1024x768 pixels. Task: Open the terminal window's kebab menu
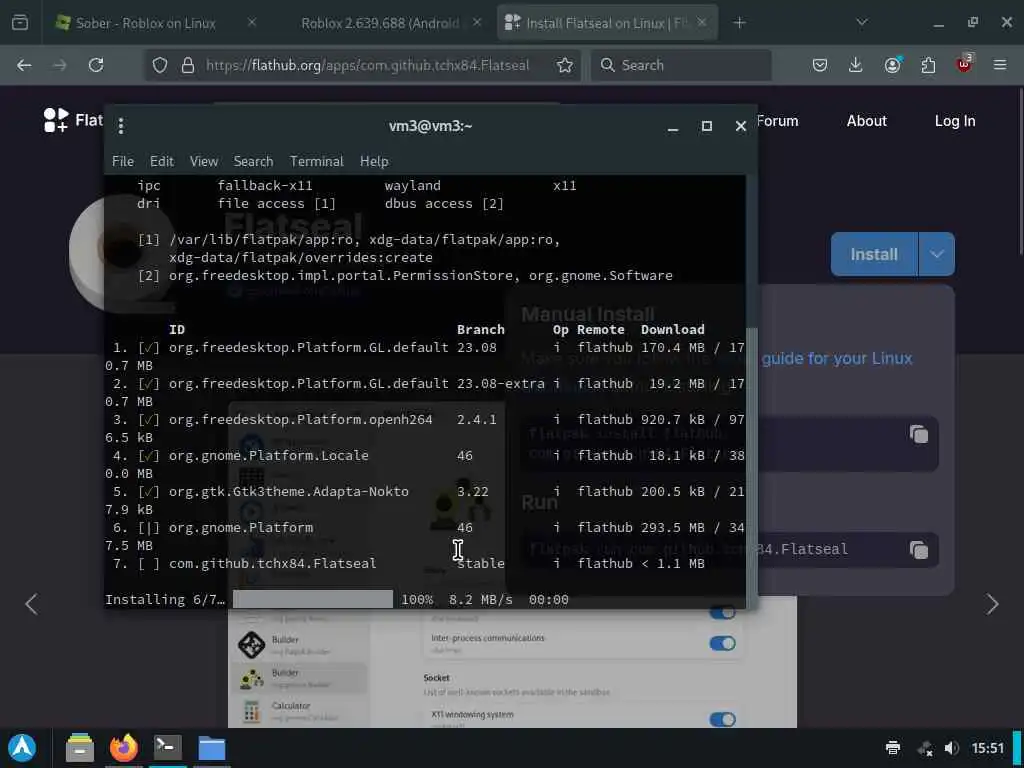click(x=121, y=125)
